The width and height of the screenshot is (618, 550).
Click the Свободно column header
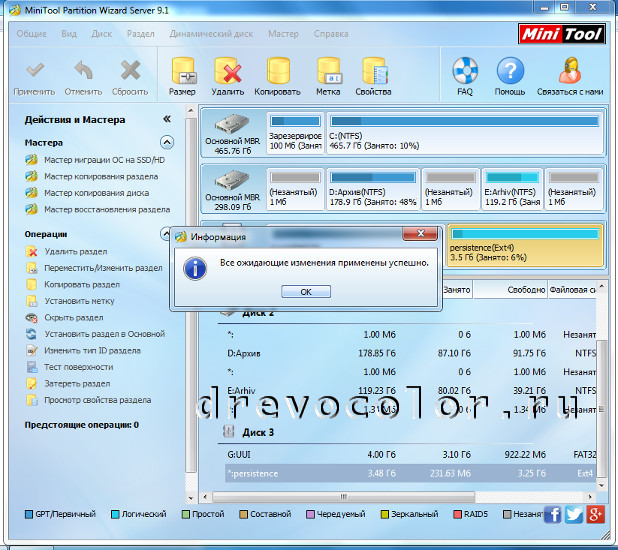pyautogui.click(x=510, y=290)
